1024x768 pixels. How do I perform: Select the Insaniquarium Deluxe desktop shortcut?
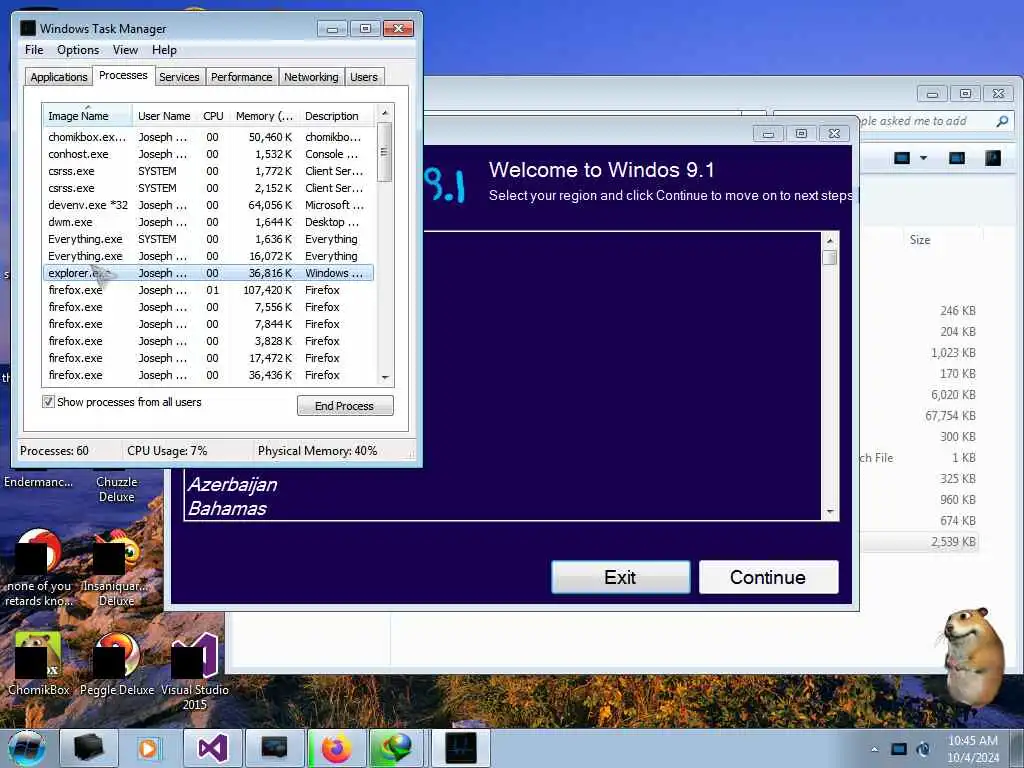click(117, 569)
